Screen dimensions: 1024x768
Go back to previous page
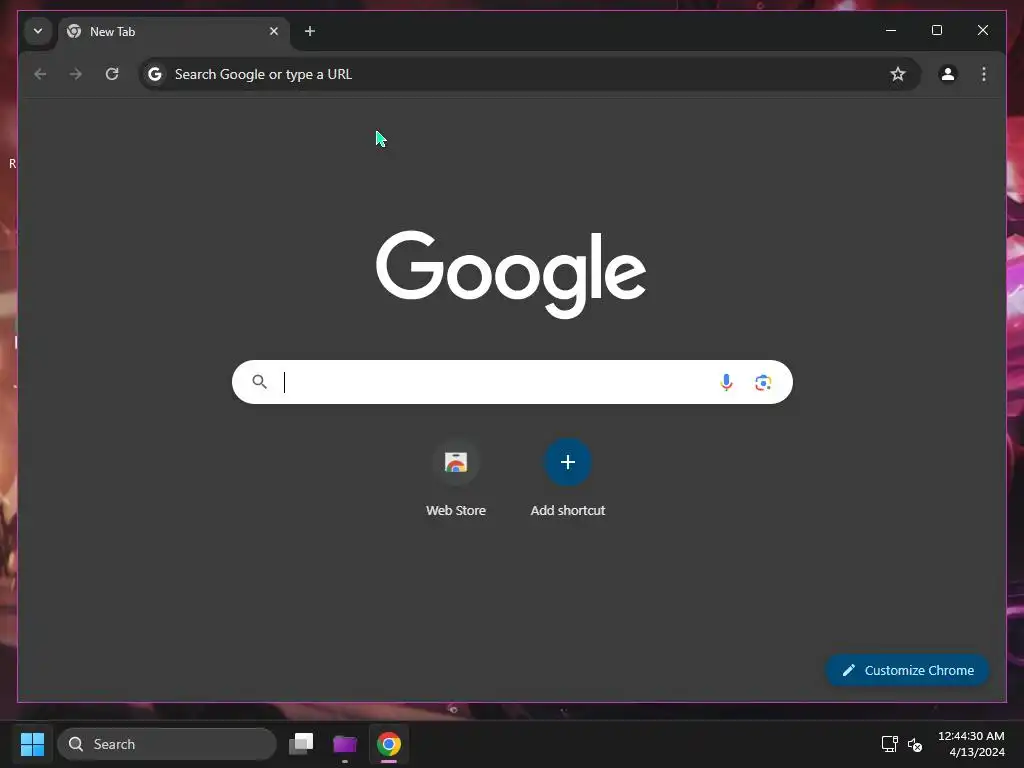(x=40, y=74)
